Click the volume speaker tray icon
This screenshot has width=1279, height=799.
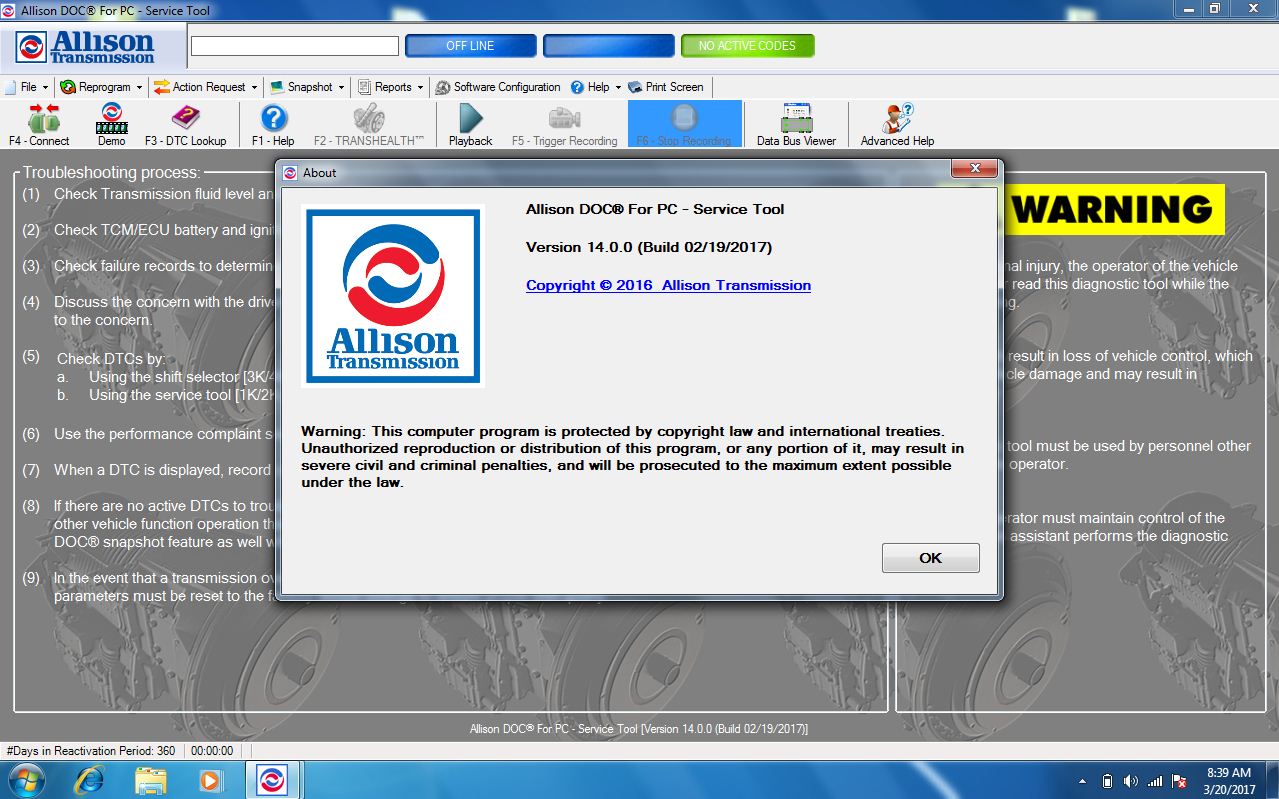coord(1131,780)
